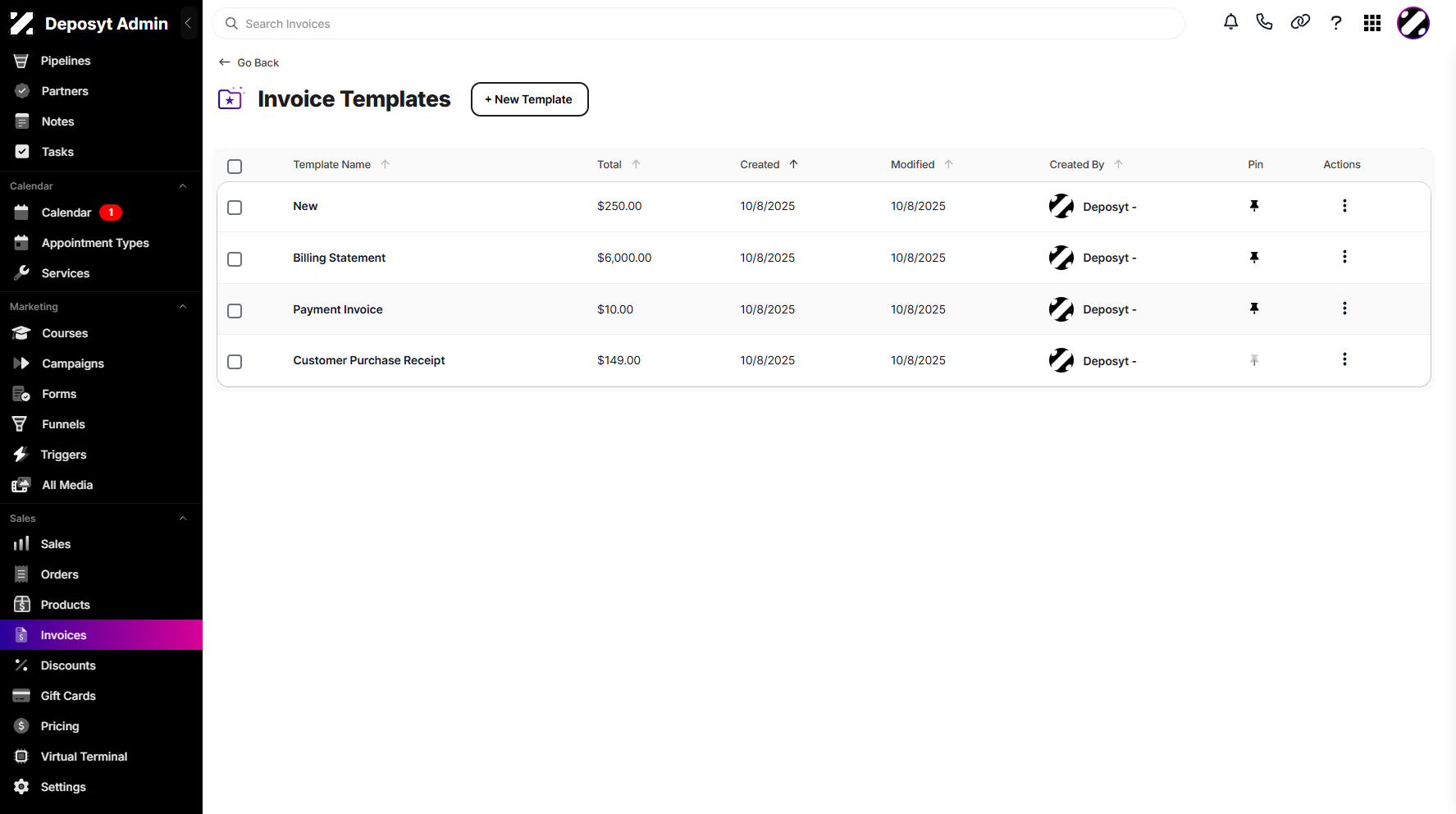Open actions menu for Billing Statement
Image resolution: width=1456 pixels, height=814 pixels.
pyautogui.click(x=1344, y=257)
